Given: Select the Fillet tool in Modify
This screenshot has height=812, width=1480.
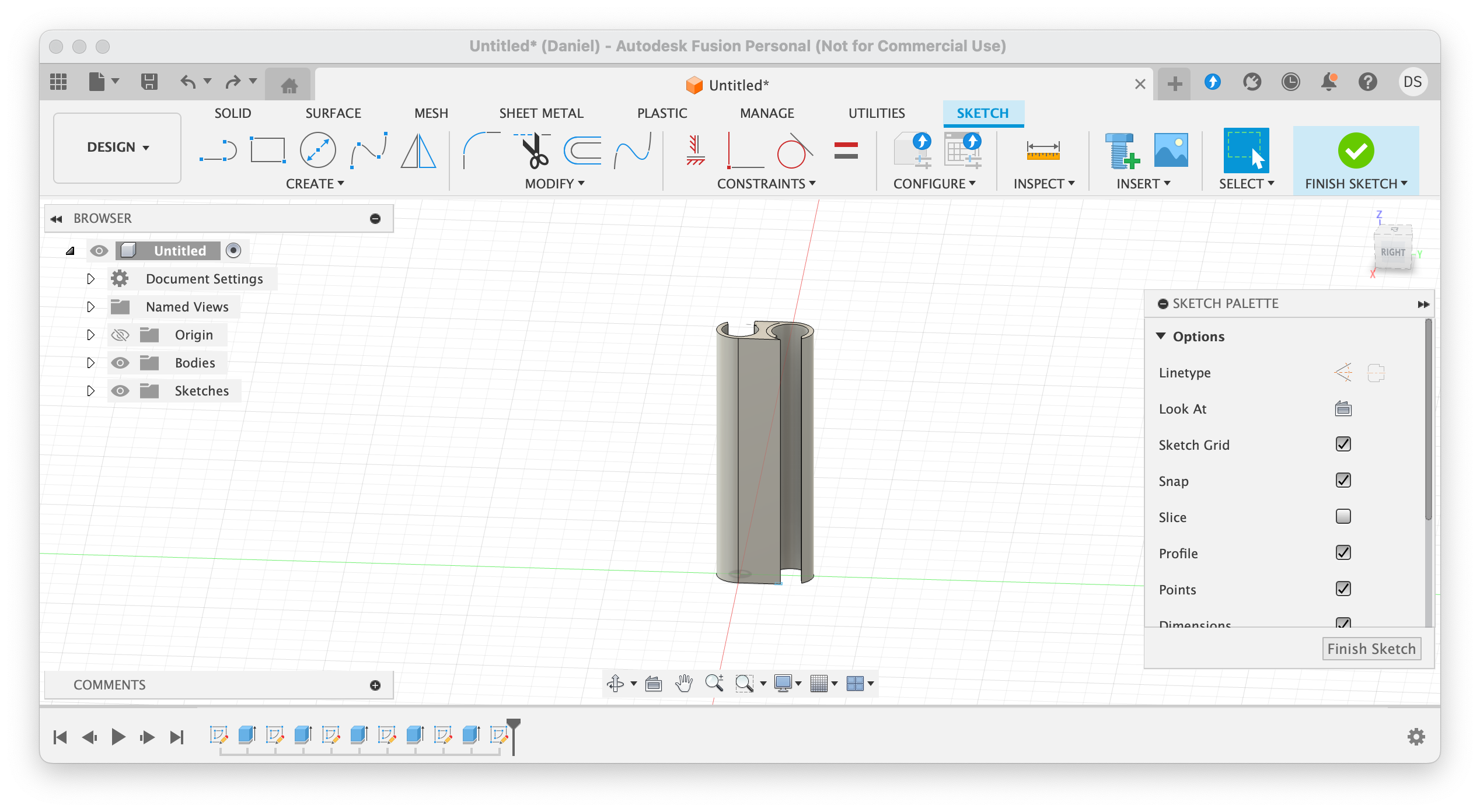Looking at the screenshot, I should point(481,150).
